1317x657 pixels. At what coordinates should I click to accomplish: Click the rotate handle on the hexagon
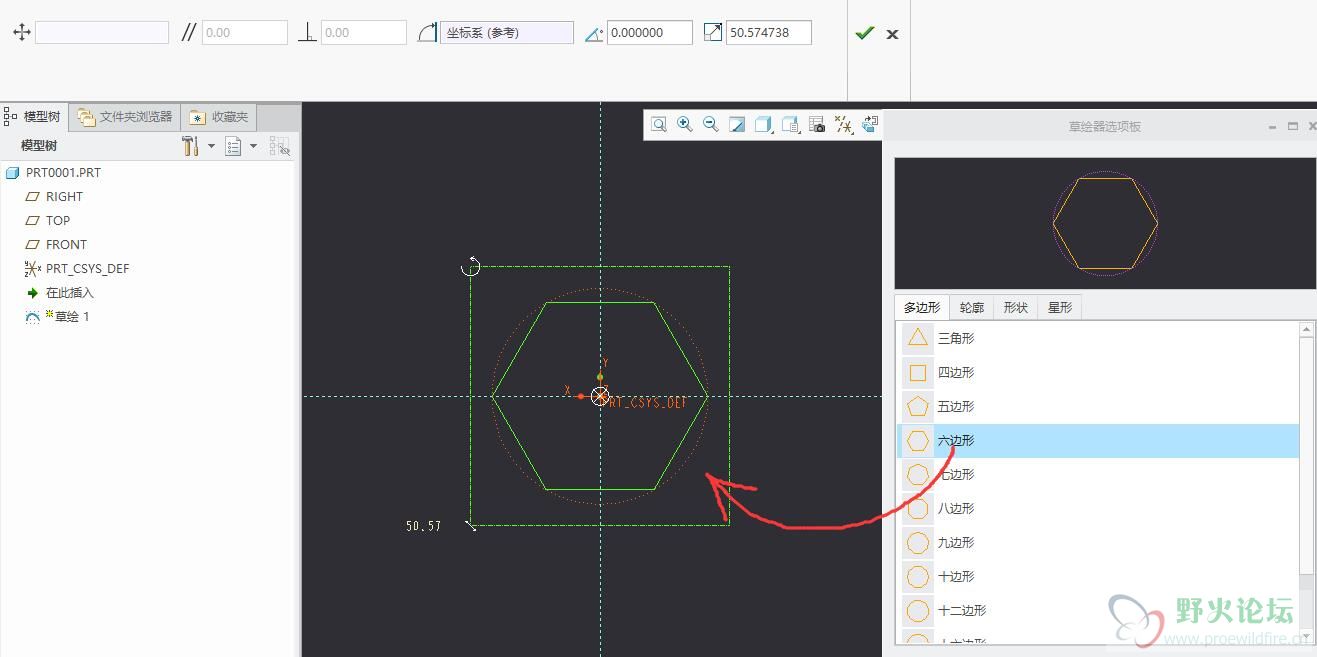[471, 266]
